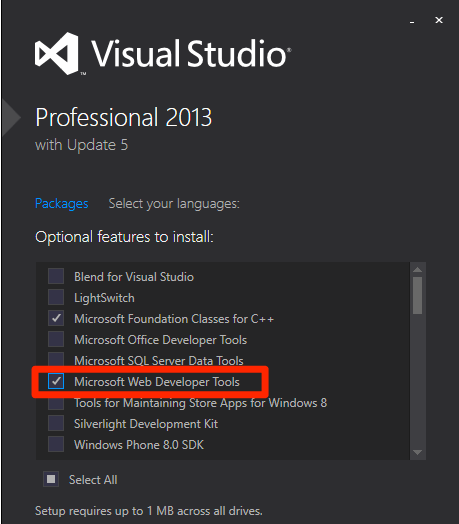Tick the Windows Phone 8.0 SDK checkbox
Viewport: 459px width, 524px height.
56,444
